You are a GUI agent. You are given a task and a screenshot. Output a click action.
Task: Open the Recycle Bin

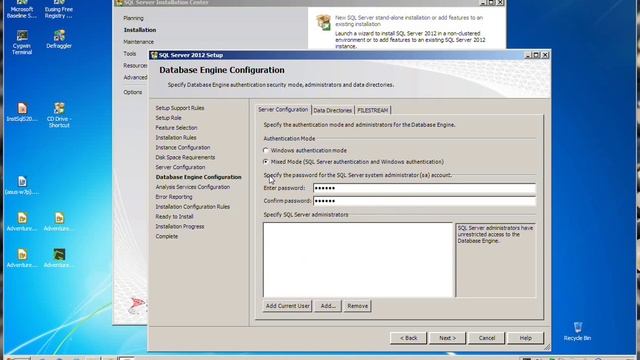click(x=578, y=331)
